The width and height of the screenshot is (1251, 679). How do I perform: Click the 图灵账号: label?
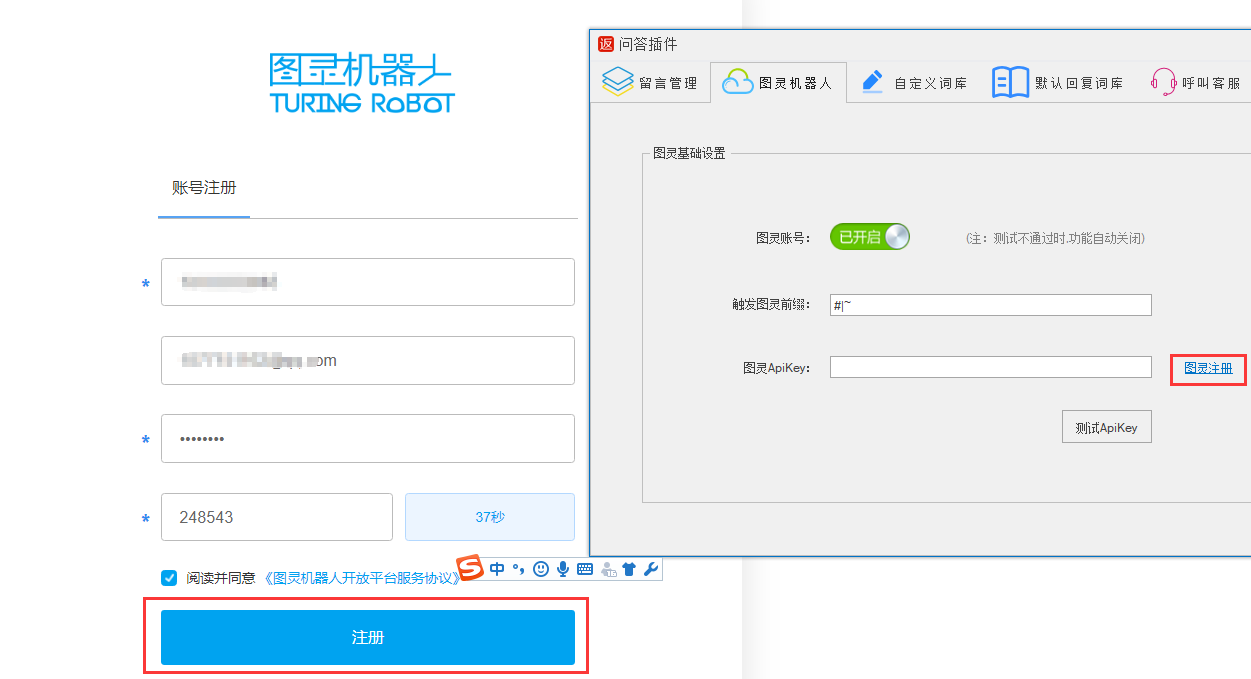click(x=783, y=238)
